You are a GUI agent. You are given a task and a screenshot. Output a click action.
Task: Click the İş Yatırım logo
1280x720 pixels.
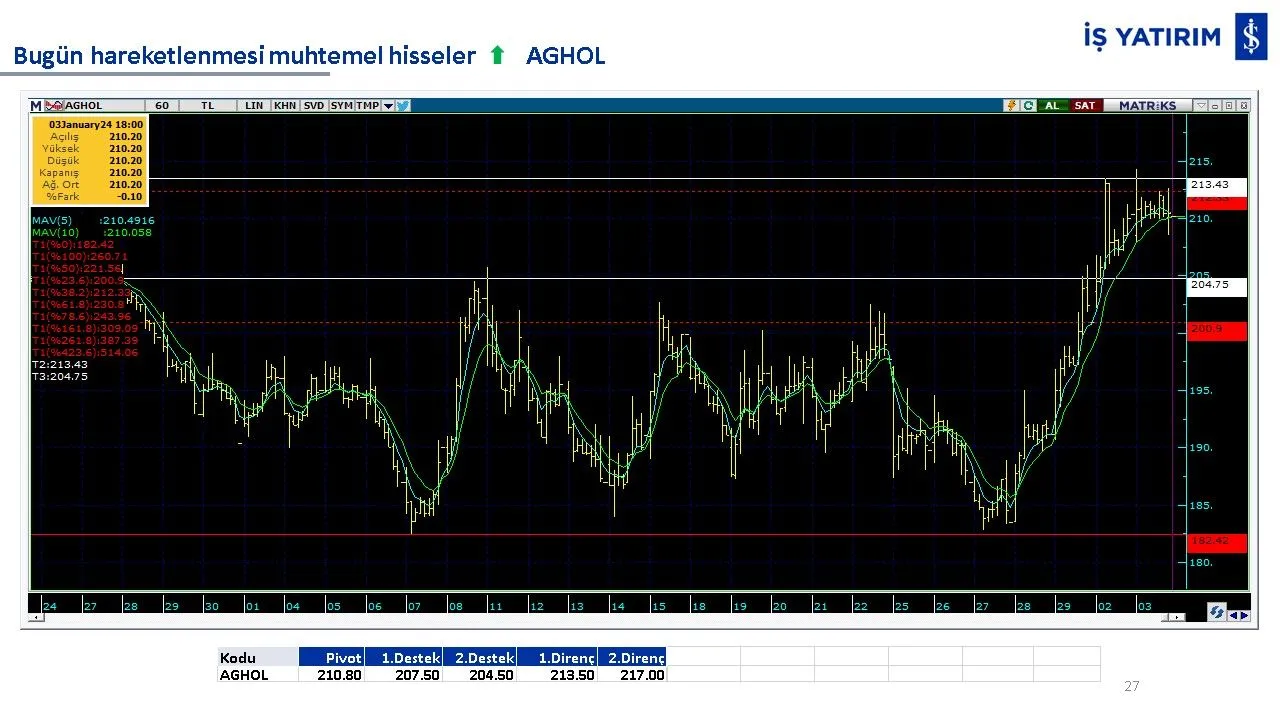tap(1175, 37)
